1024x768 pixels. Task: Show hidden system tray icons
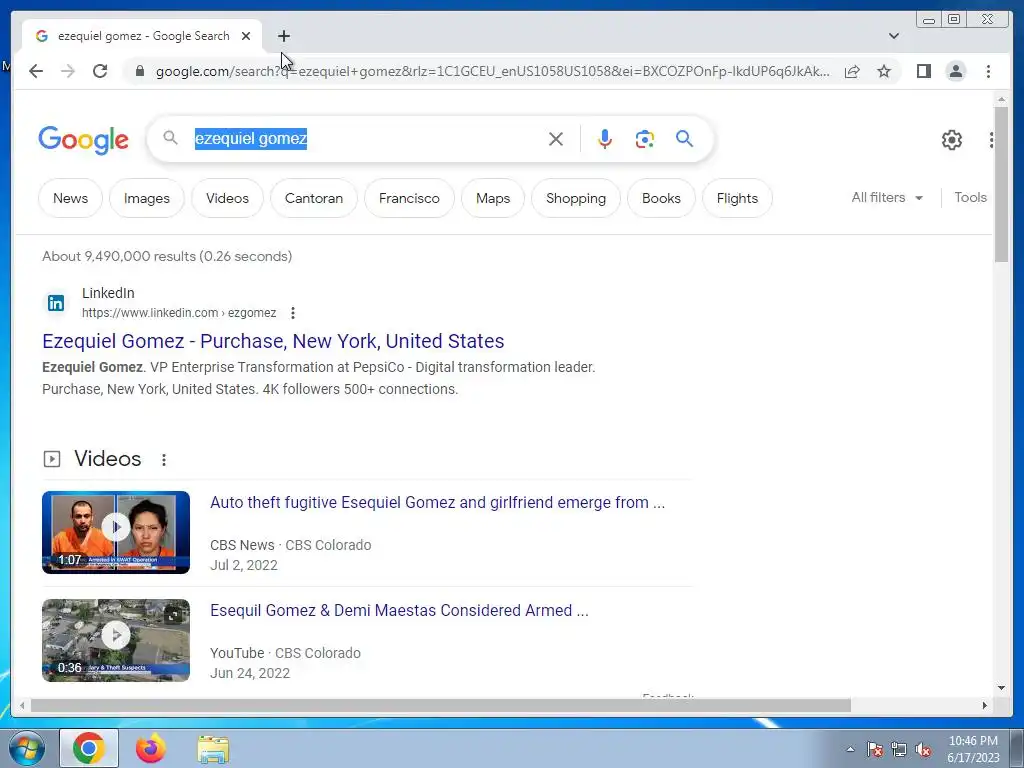tap(850, 749)
